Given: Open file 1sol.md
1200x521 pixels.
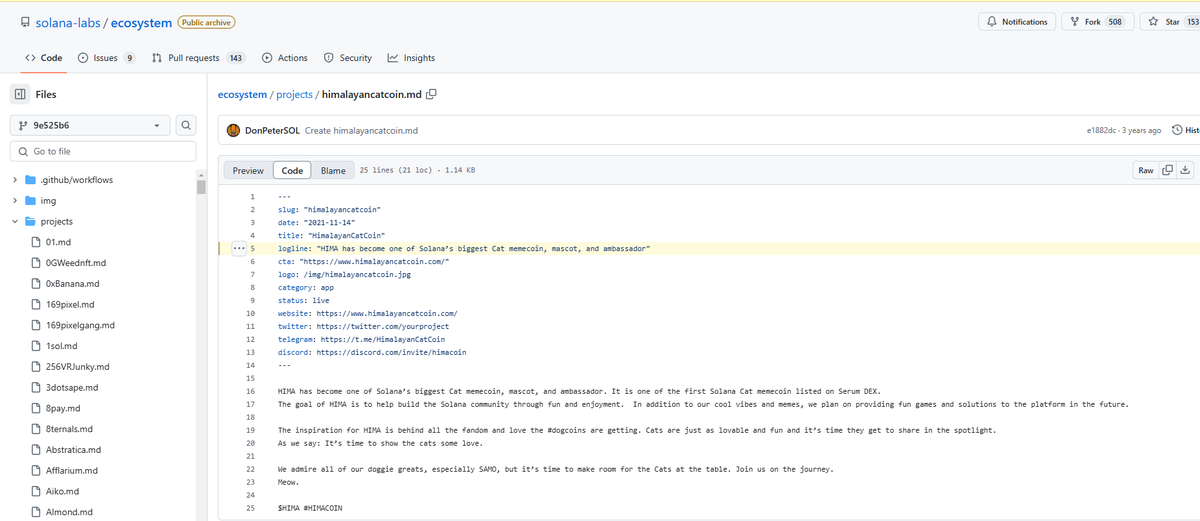Looking at the screenshot, I should pyautogui.click(x=62, y=346).
